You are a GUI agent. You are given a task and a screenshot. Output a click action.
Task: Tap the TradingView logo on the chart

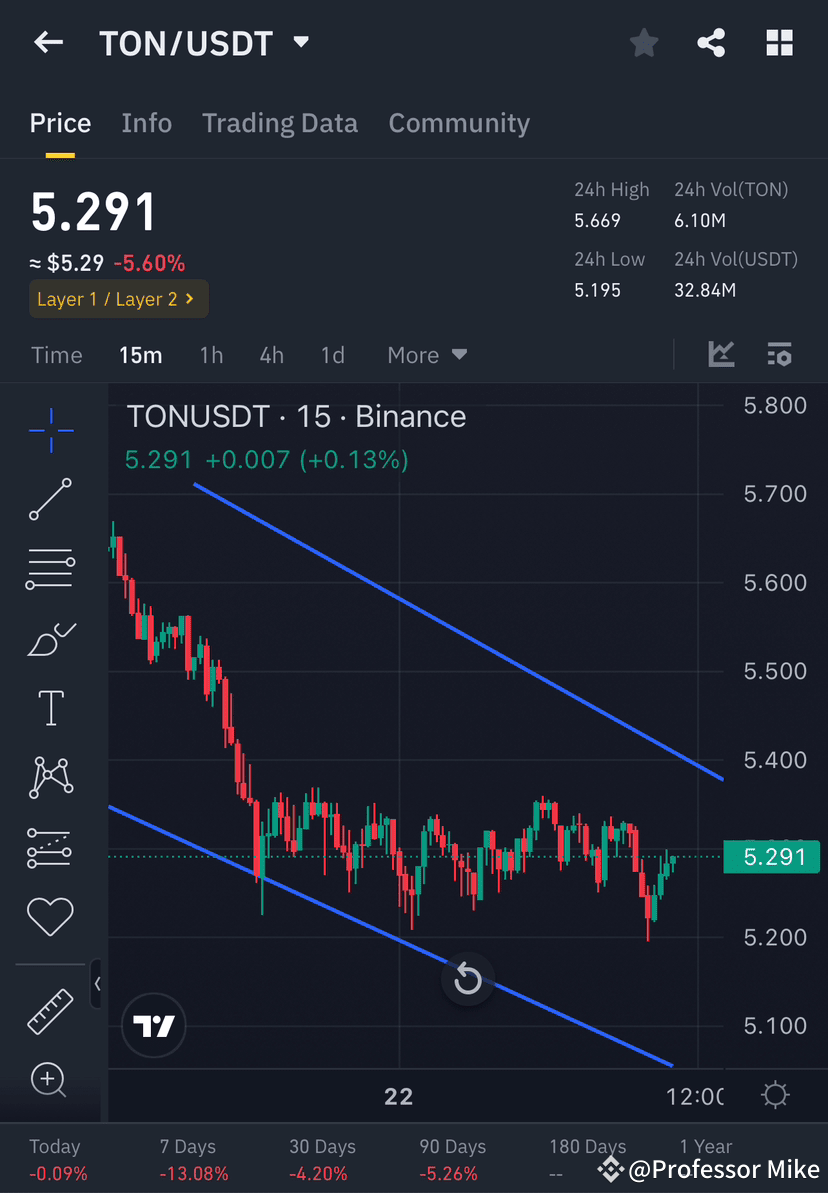pos(153,1025)
